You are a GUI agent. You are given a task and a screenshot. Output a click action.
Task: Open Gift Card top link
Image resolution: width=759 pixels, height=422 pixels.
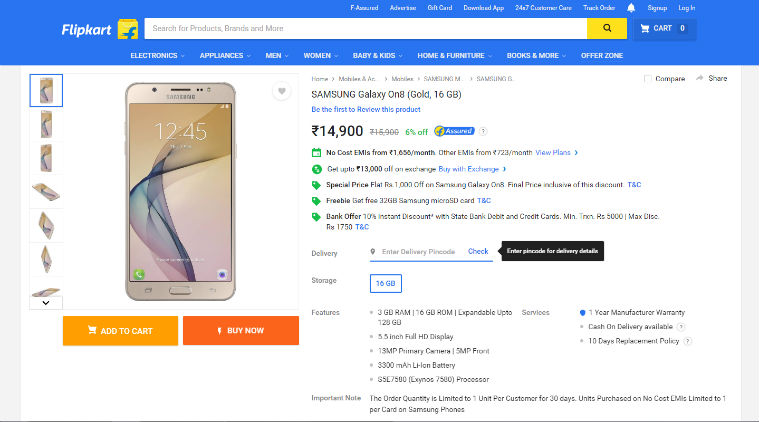pyautogui.click(x=440, y=8)
